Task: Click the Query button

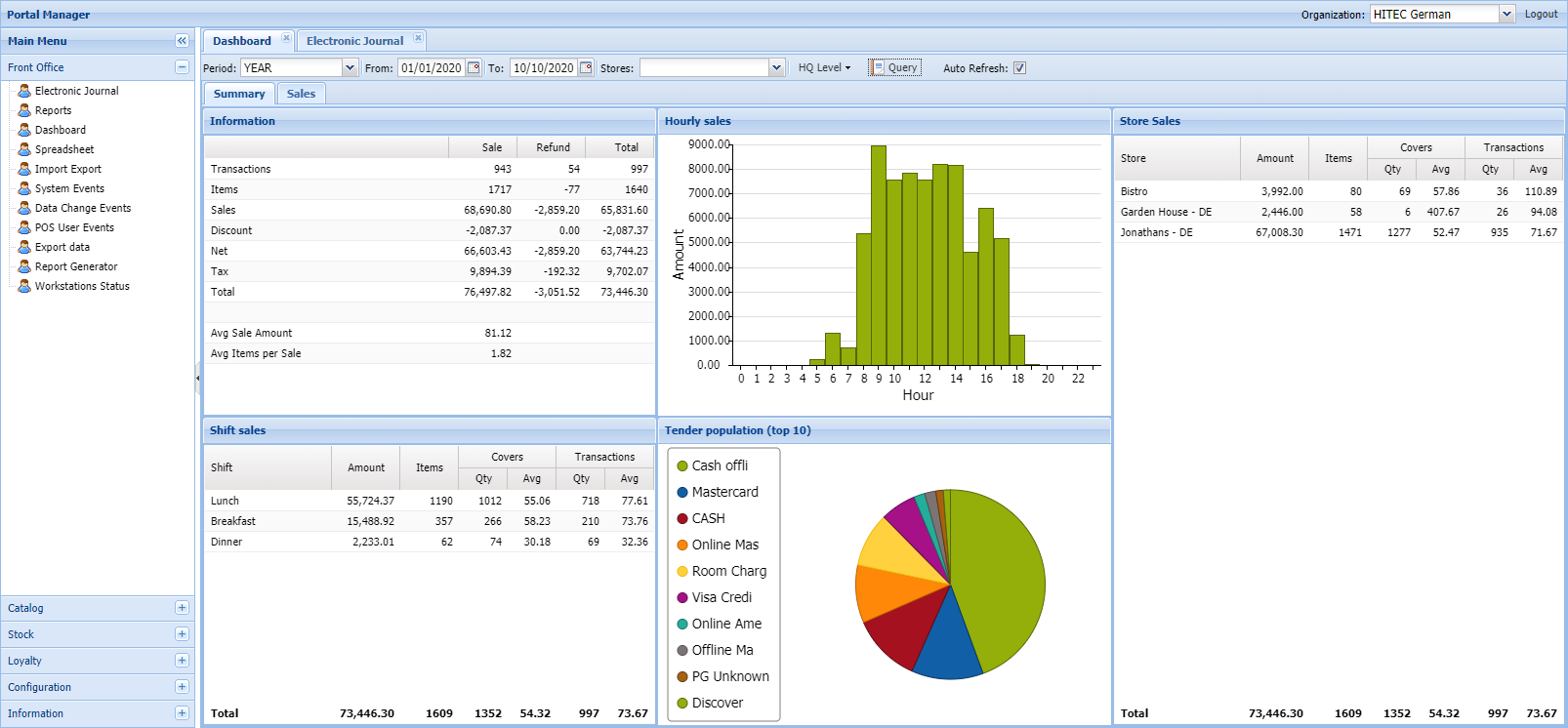Action: click(x=895, y=67)
